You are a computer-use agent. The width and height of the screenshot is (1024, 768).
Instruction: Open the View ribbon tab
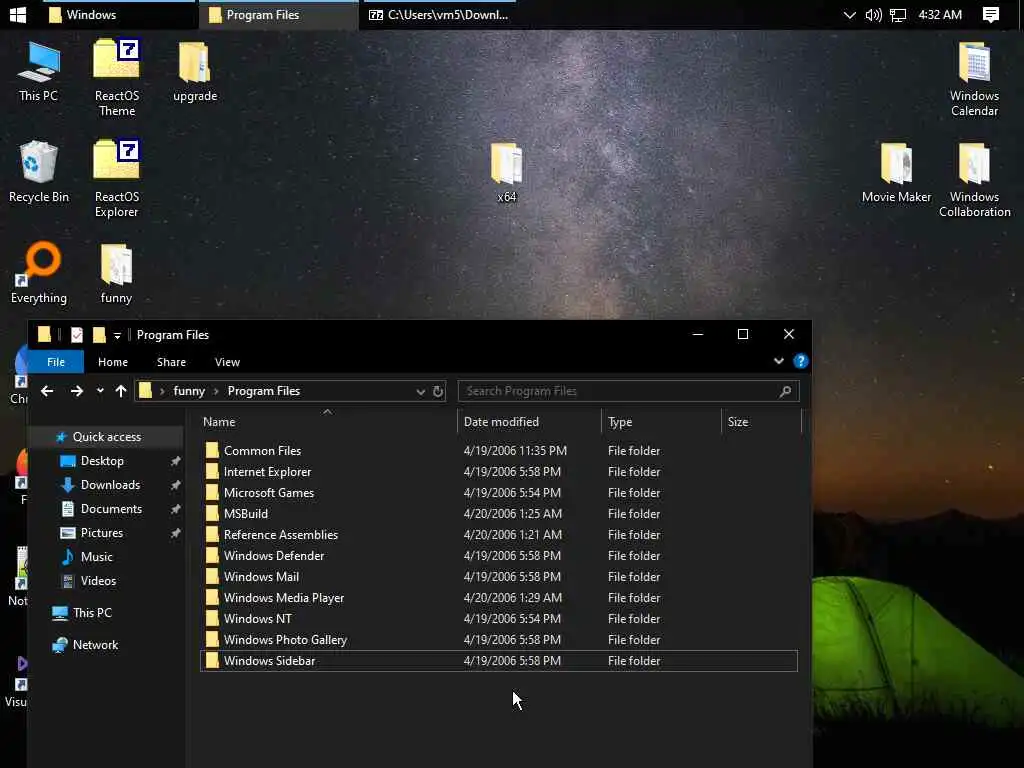click(x=227, y=362)
